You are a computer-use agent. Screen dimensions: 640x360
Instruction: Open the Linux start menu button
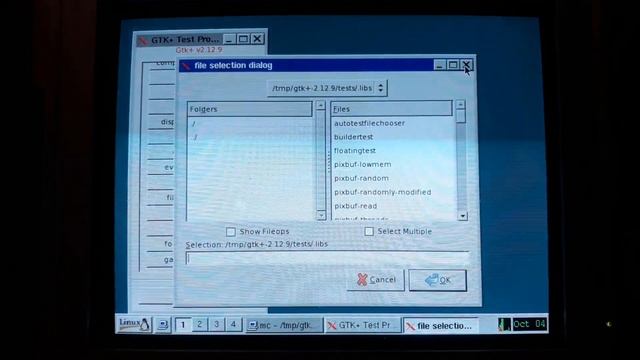pyautogui.click(x=134, y=324)
